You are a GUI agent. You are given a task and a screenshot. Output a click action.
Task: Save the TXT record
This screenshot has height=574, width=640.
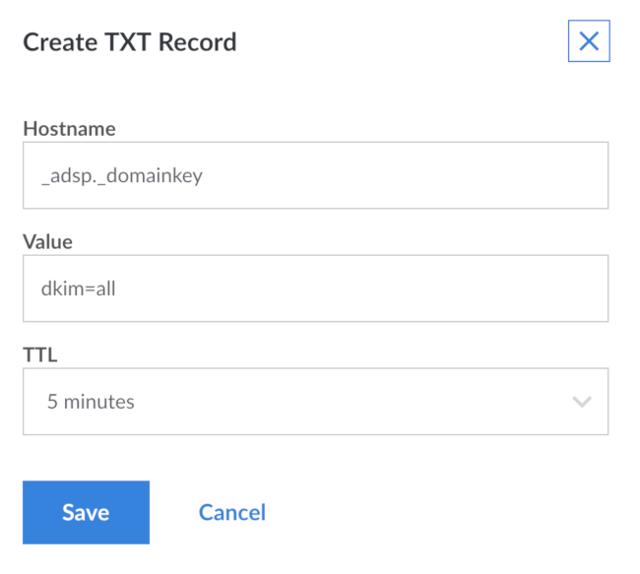pyautogui.click(x=86, y=512)
